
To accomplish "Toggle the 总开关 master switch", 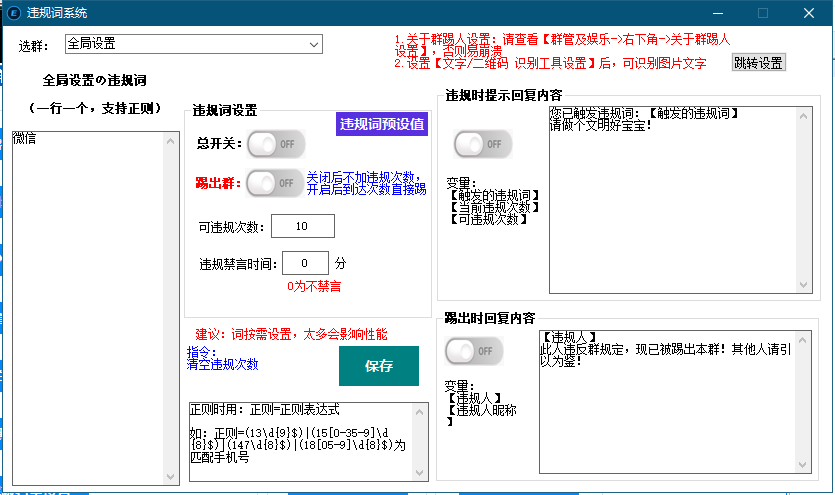I will point(275,144).
